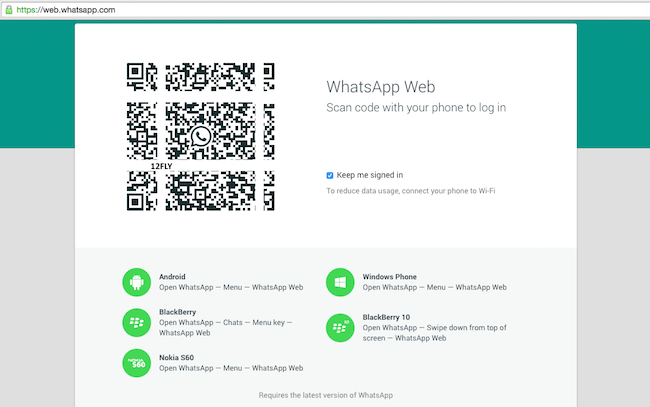This screenshot has width=650, height=407.
Task: Click Android's "Open WhatsApp — Menu" instructions
Action: pyautogui.click(x=231, y=287)
